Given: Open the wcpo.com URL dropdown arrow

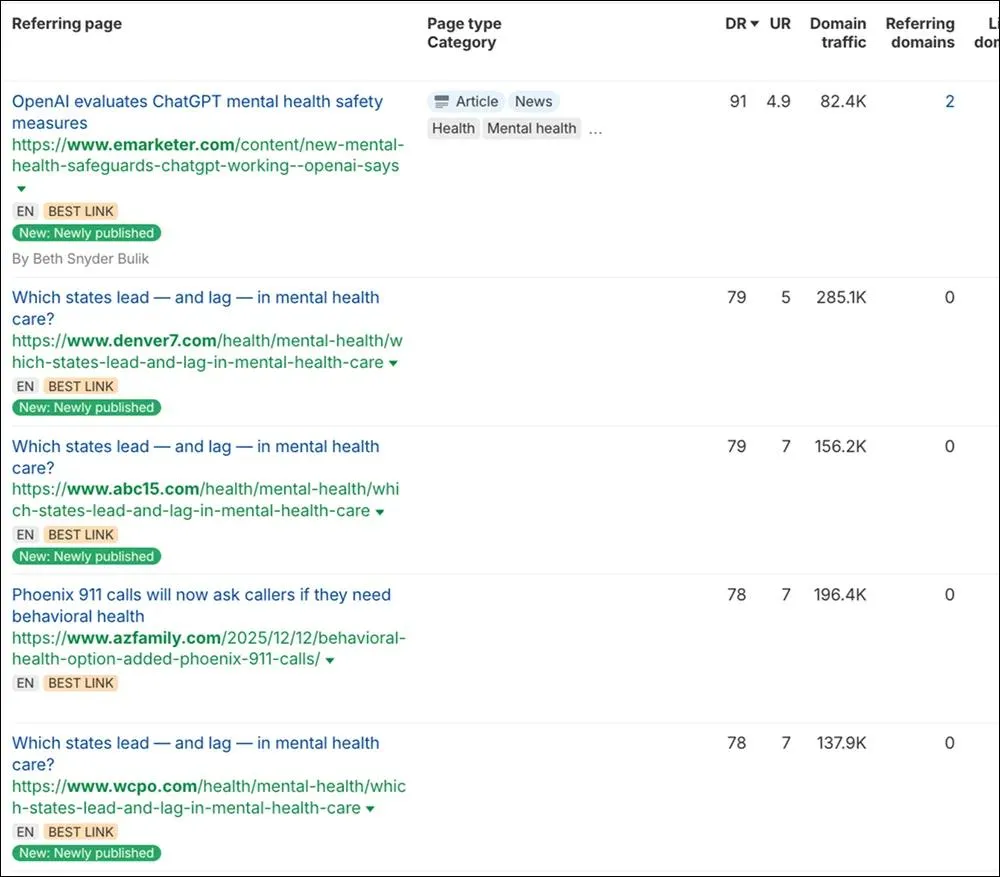Looking at the screenshot, I should (x=370, y=809).
